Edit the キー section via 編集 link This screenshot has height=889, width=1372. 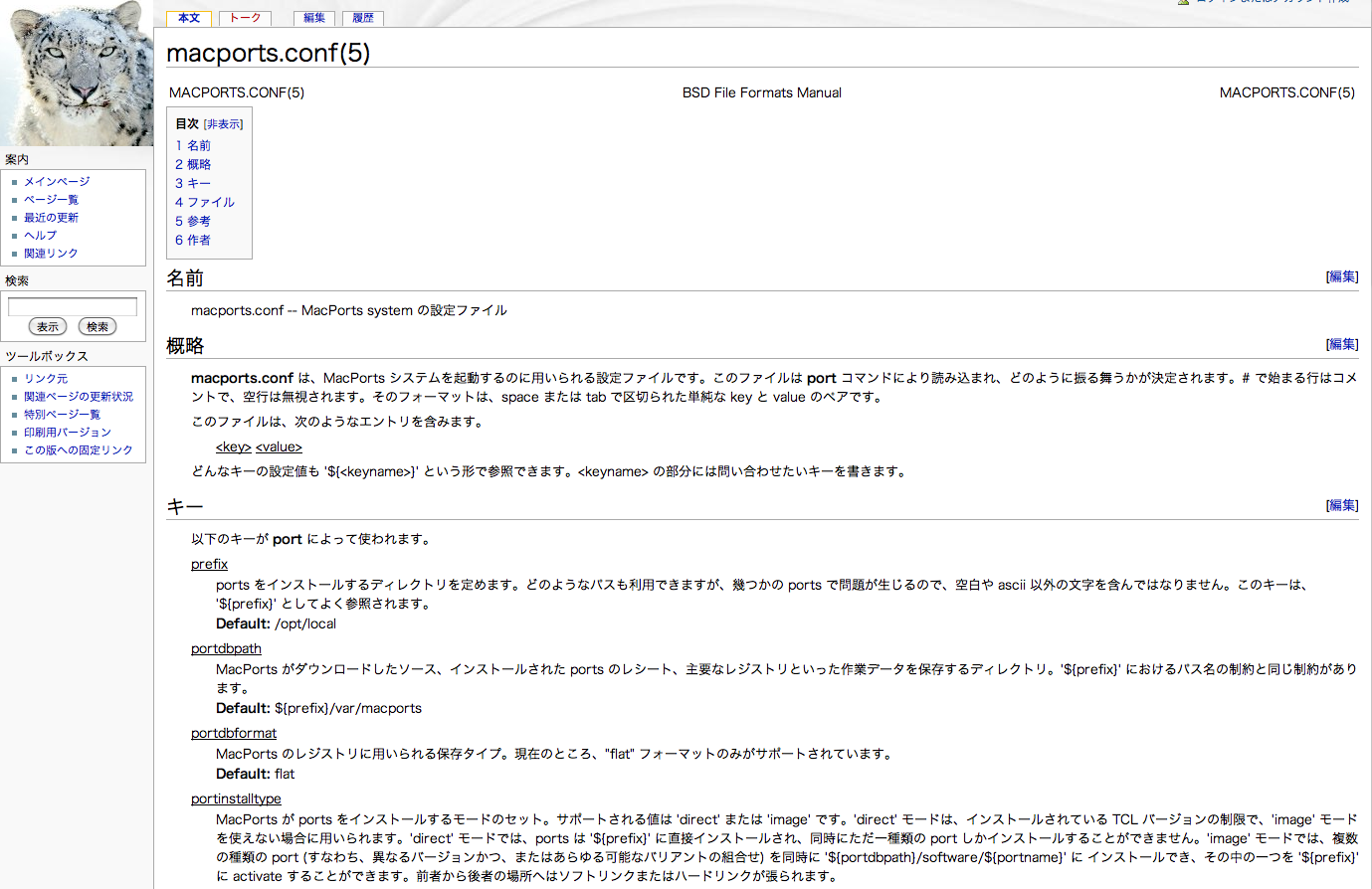(x=1342, y=506)
